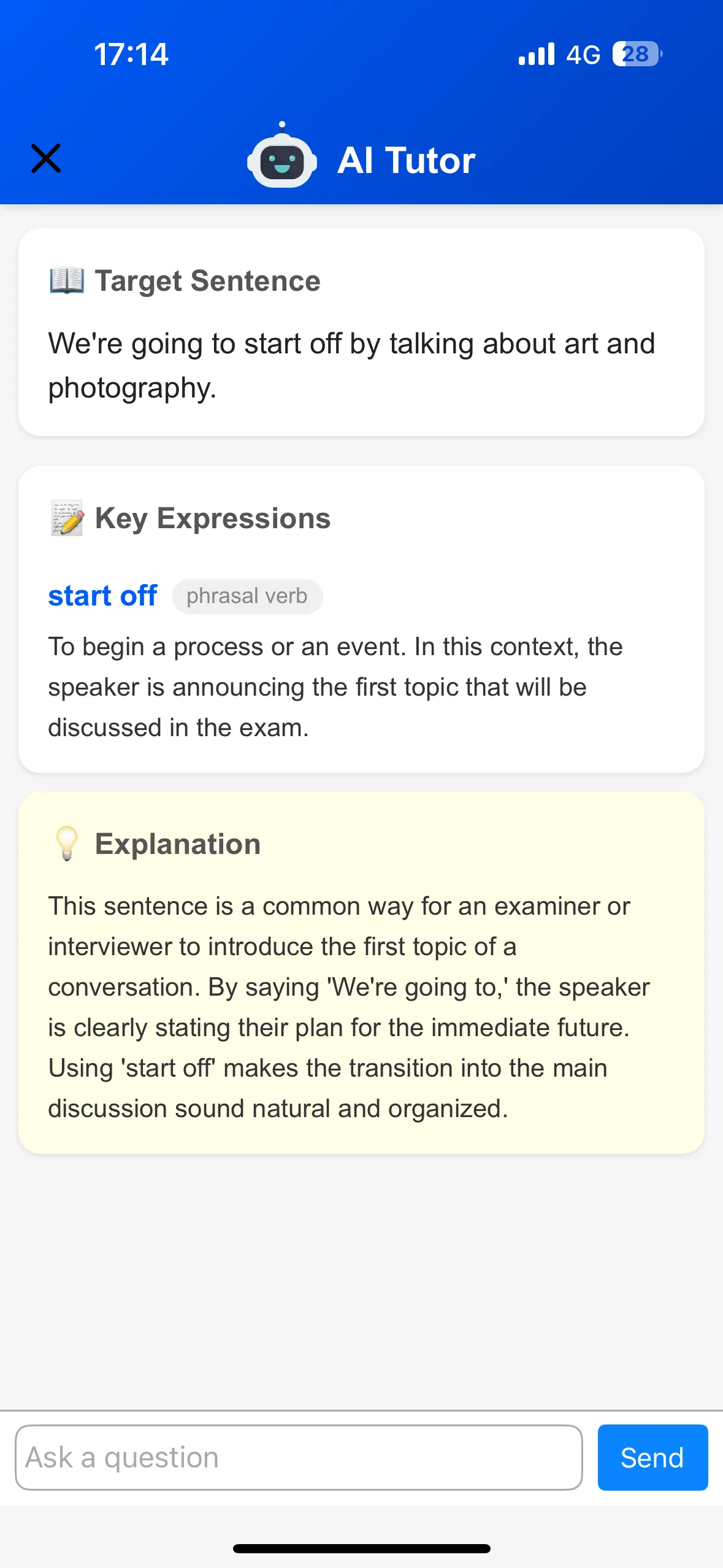This screenshot has width=723, height=1568.
Task: Tap the Explanation heading
Action: click(178, 844)
